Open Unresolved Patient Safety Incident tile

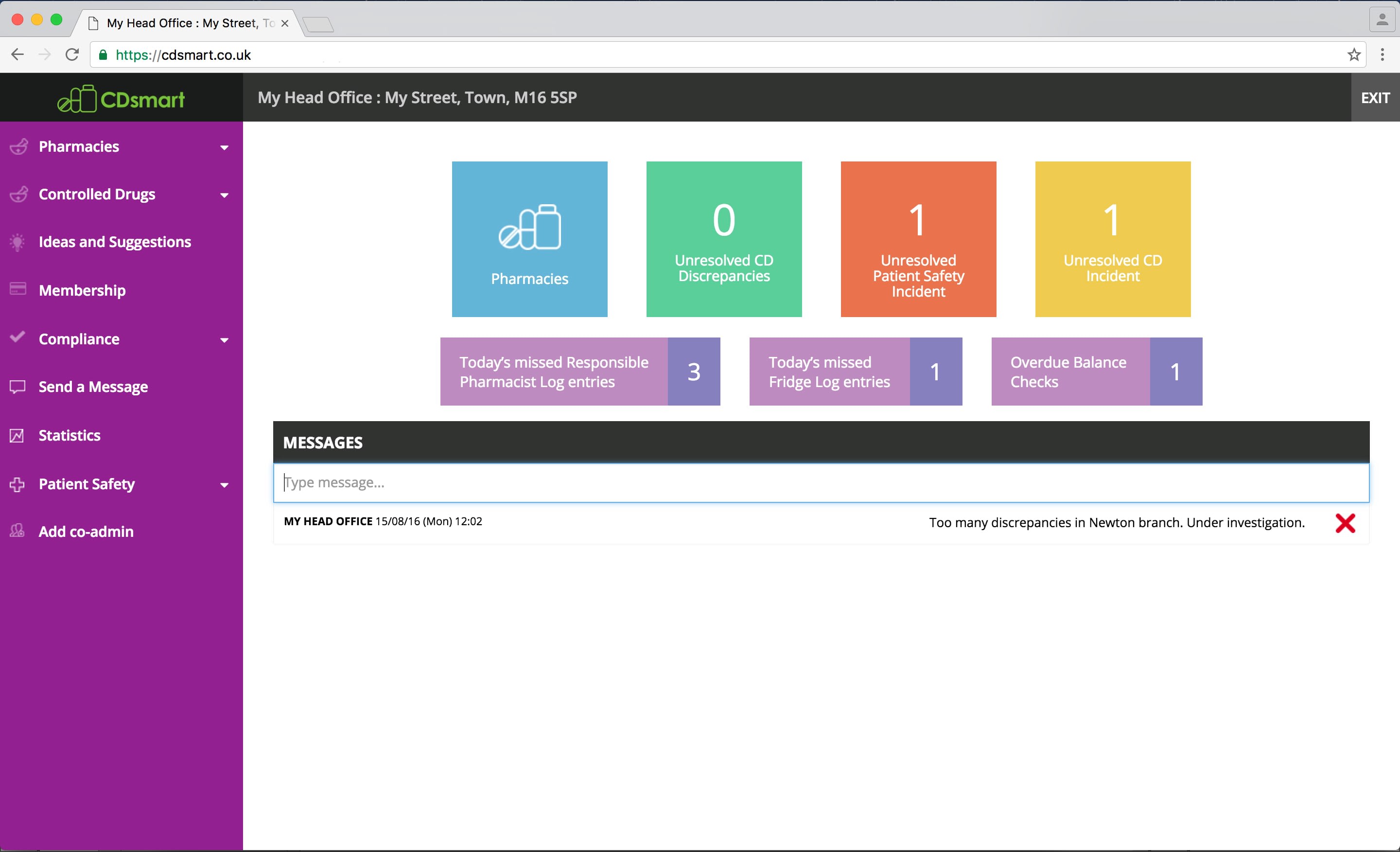coord(918,239)
